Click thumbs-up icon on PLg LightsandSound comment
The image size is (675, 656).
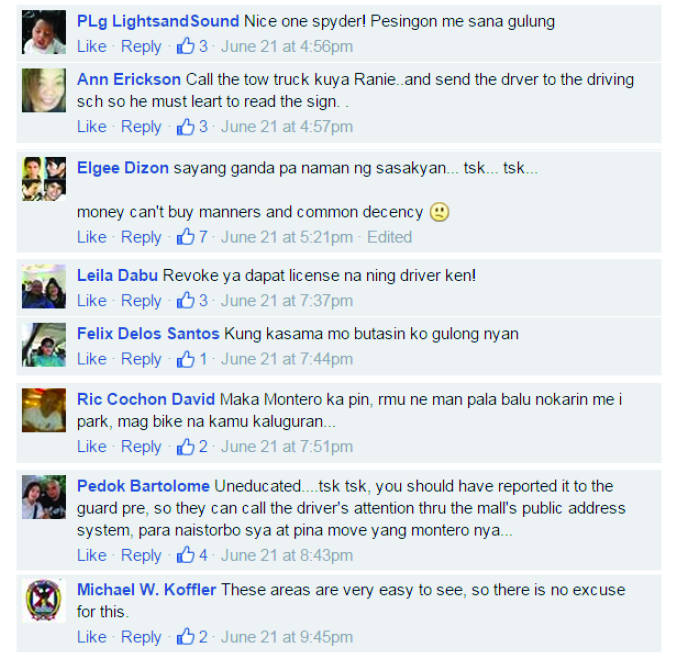click(186, 46)
